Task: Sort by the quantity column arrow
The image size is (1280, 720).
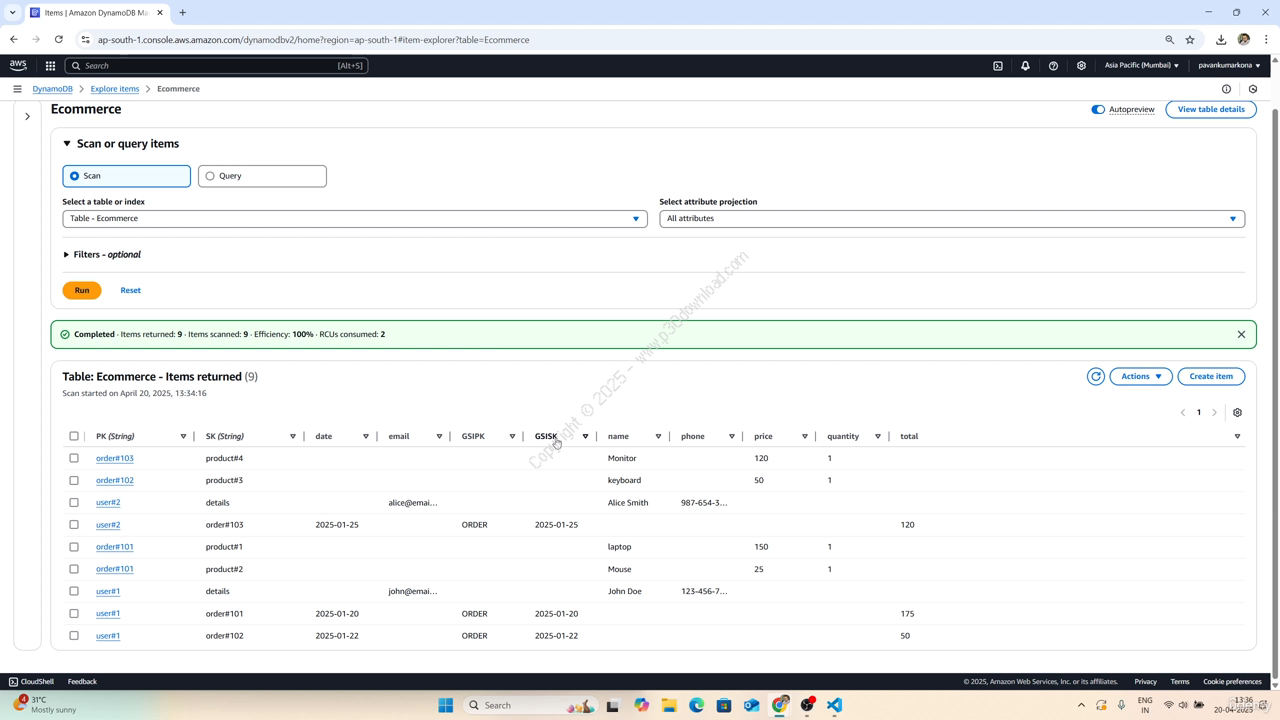Action: coord(878,436)
